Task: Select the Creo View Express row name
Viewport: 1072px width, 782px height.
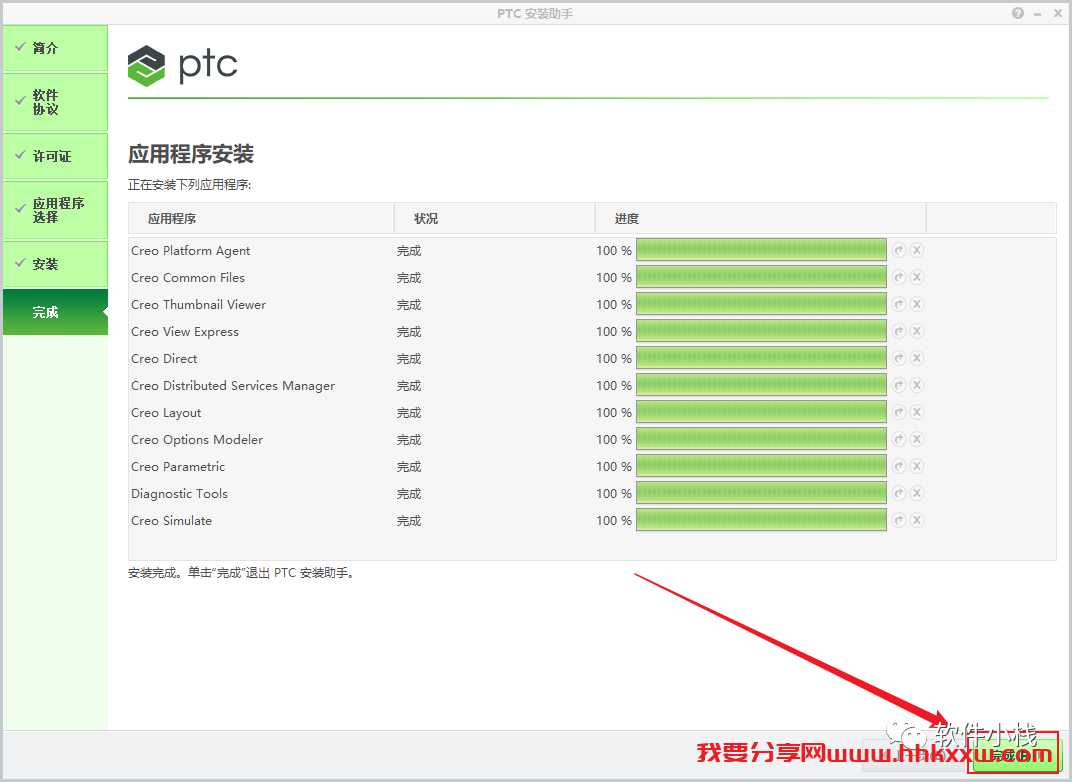Action: coord(185,332)
